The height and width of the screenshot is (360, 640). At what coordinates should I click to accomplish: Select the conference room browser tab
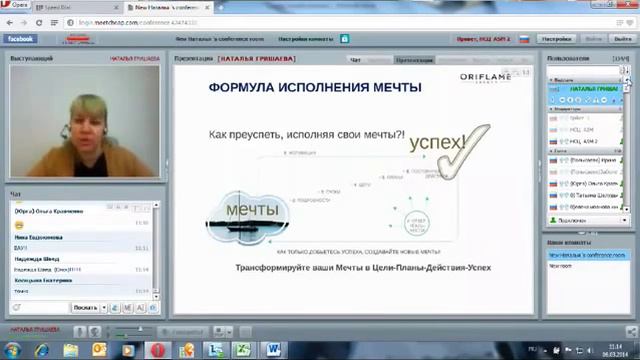169,7
